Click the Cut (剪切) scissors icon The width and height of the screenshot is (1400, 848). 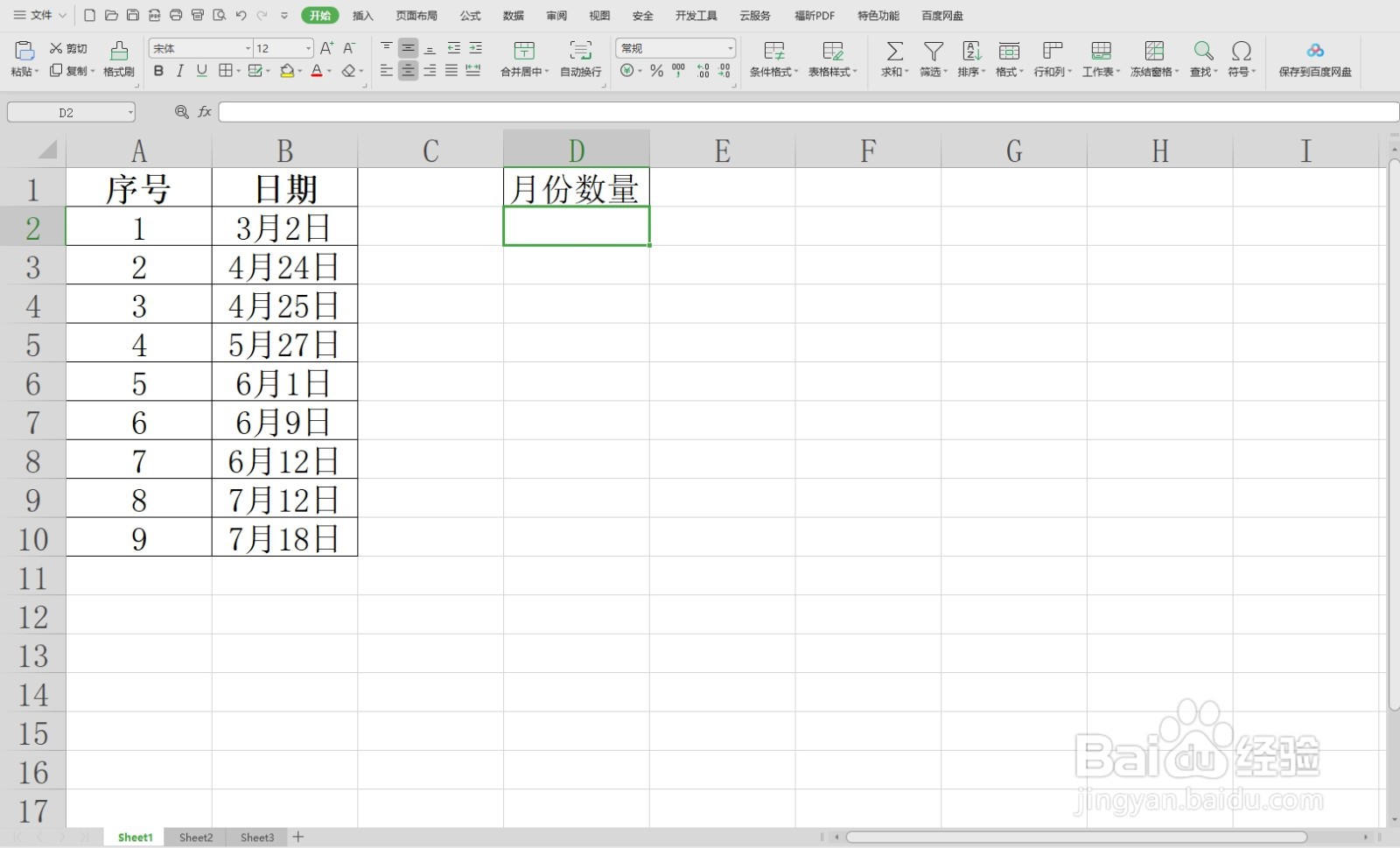coord(56,48)
